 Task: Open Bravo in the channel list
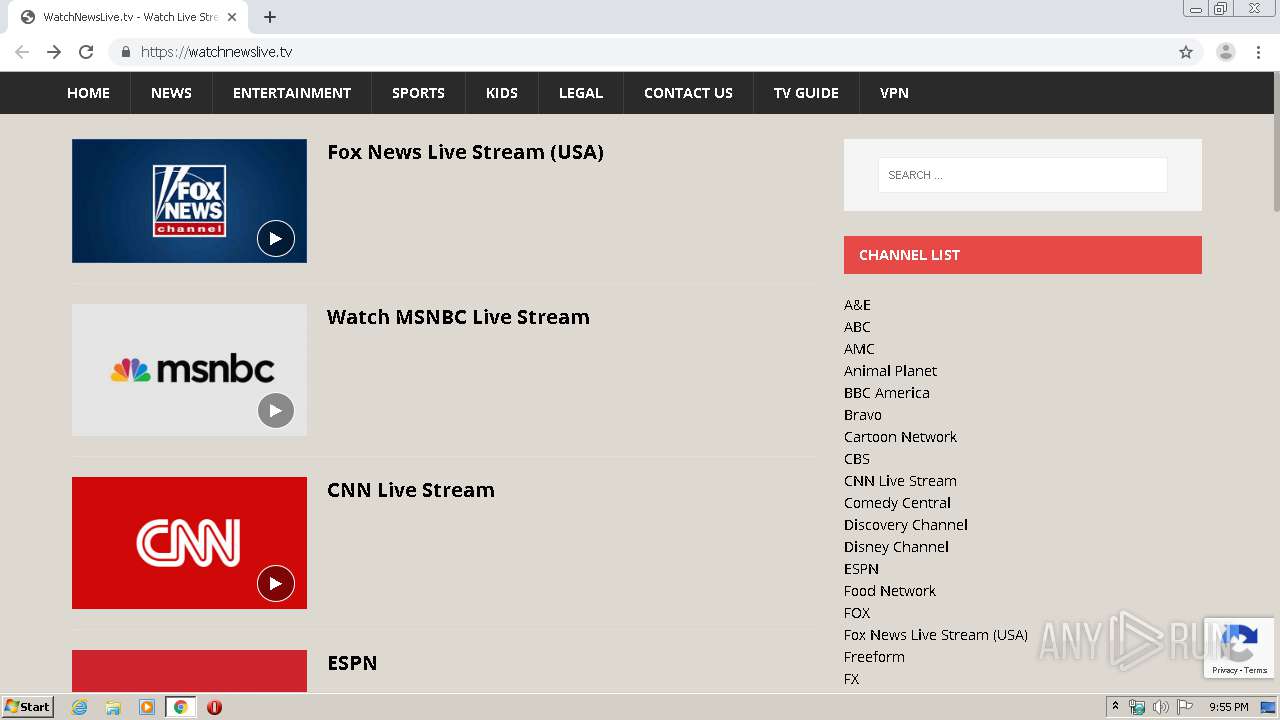863,415
